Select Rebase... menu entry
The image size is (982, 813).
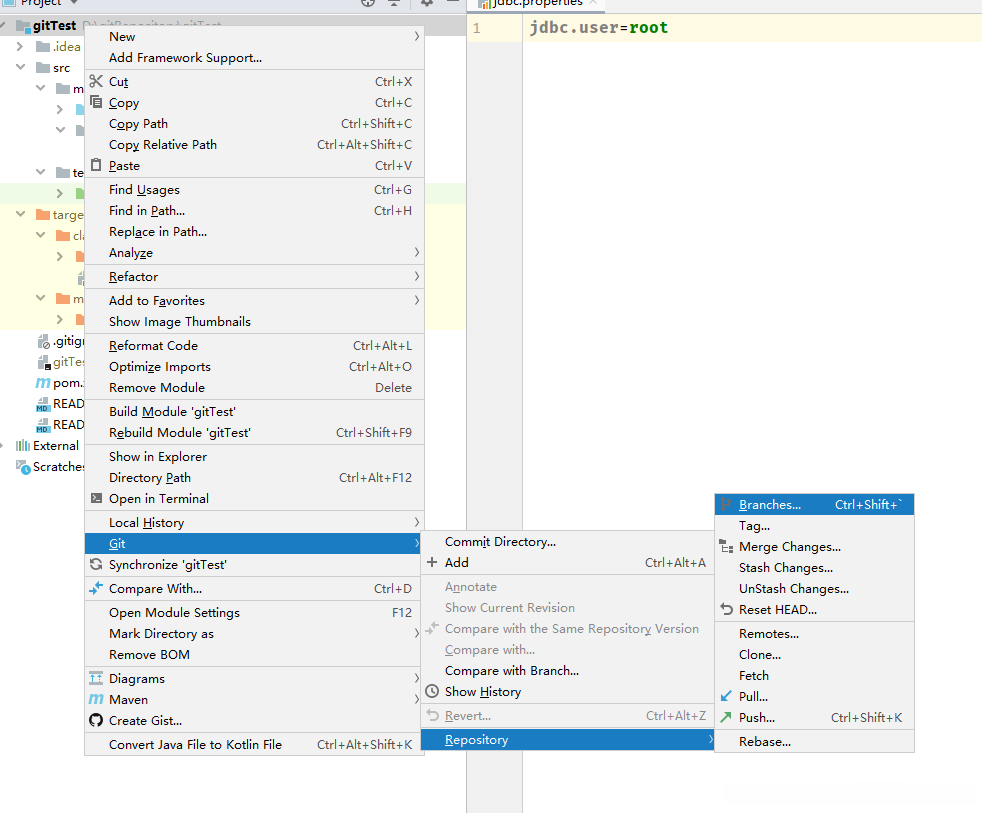[814, 741]
